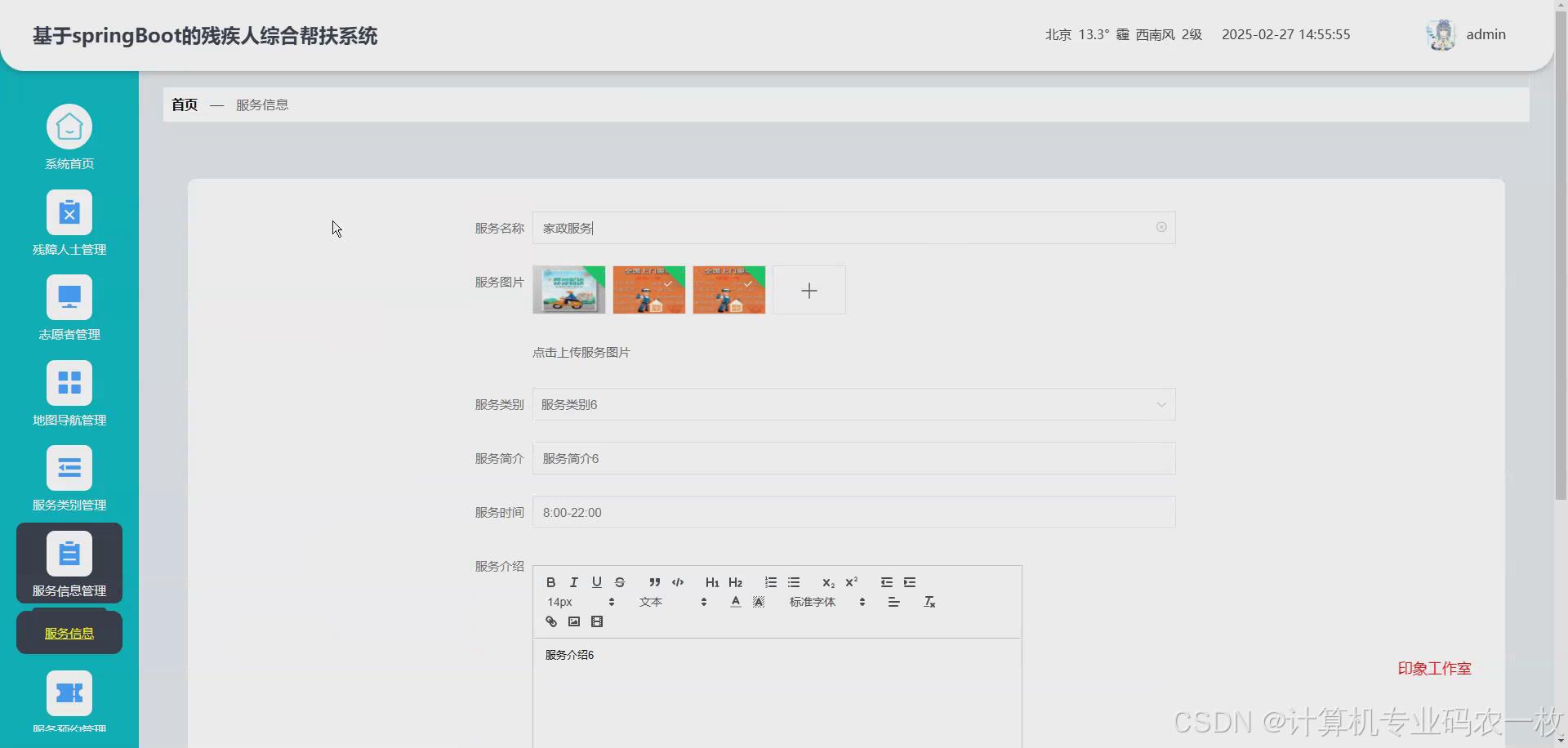
Task: Insert a blockquote in the 服务介绍 editor
Action: (654, 582)
